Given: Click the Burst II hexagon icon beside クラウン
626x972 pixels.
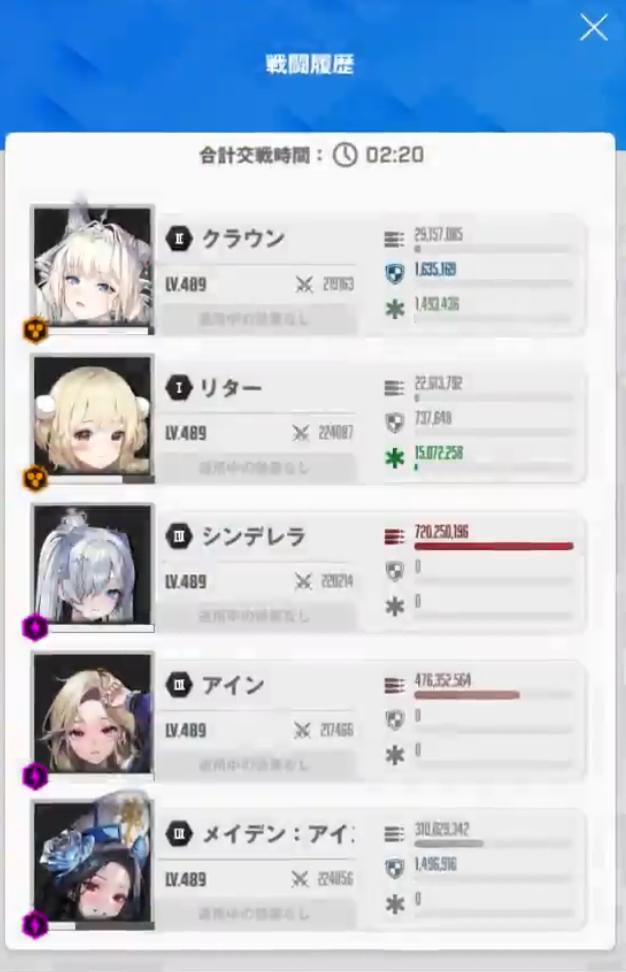Looking at the screenshot, I should pyautogui.click(x=179, y=239).
